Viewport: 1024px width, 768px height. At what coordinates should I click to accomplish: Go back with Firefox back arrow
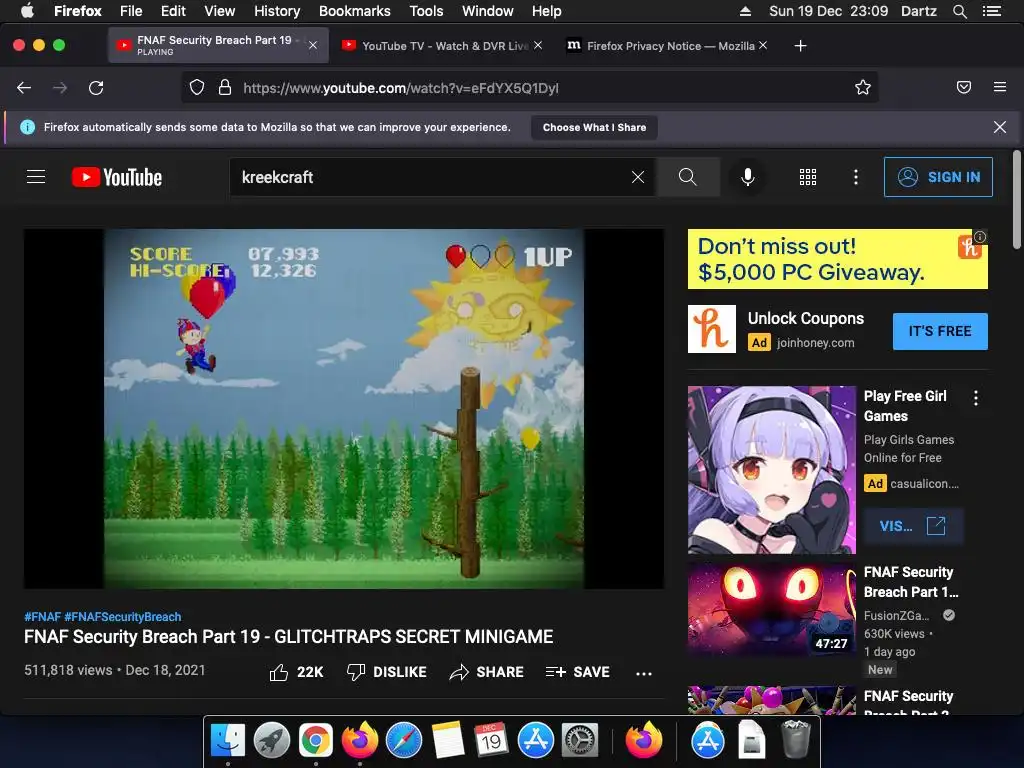[24, 88]
